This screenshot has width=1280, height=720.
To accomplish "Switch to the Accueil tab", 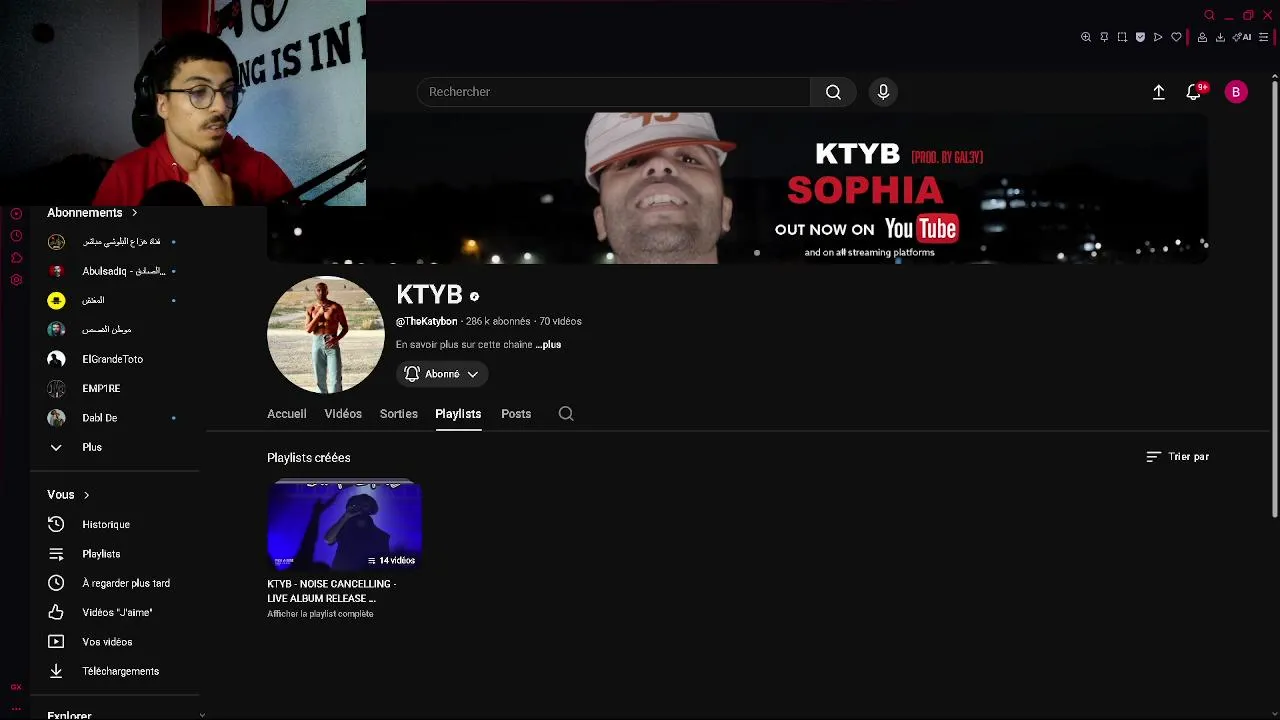I will 286,414.
